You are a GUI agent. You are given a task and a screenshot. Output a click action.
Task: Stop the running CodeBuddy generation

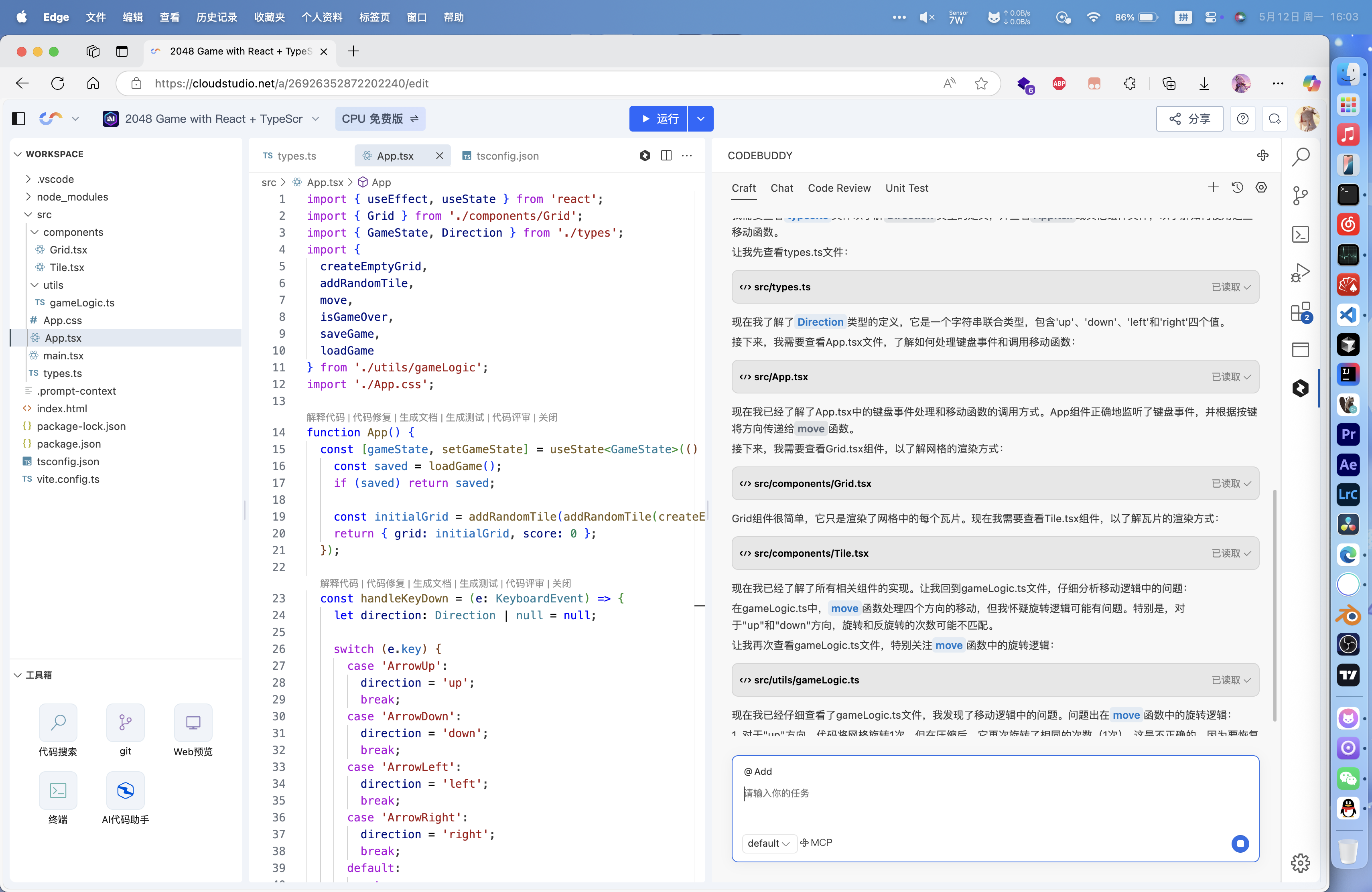1240,843
